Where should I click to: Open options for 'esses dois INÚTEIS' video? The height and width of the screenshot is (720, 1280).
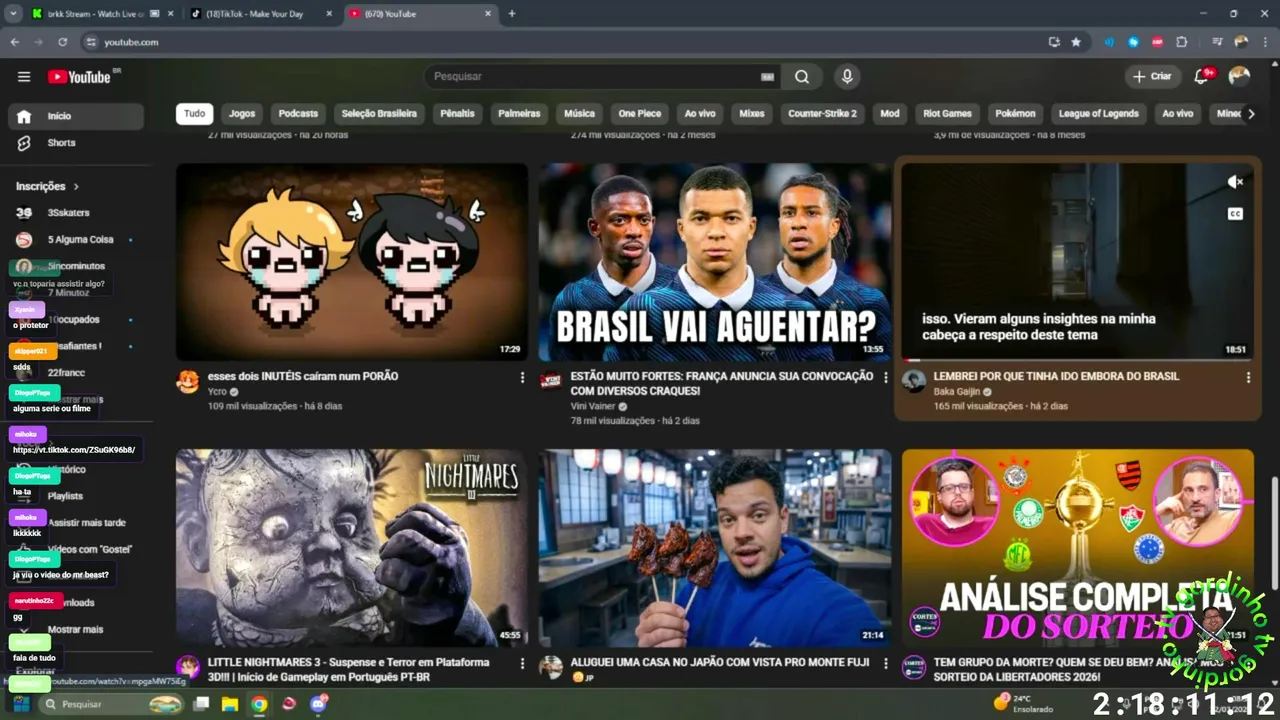tap(522, 378)
